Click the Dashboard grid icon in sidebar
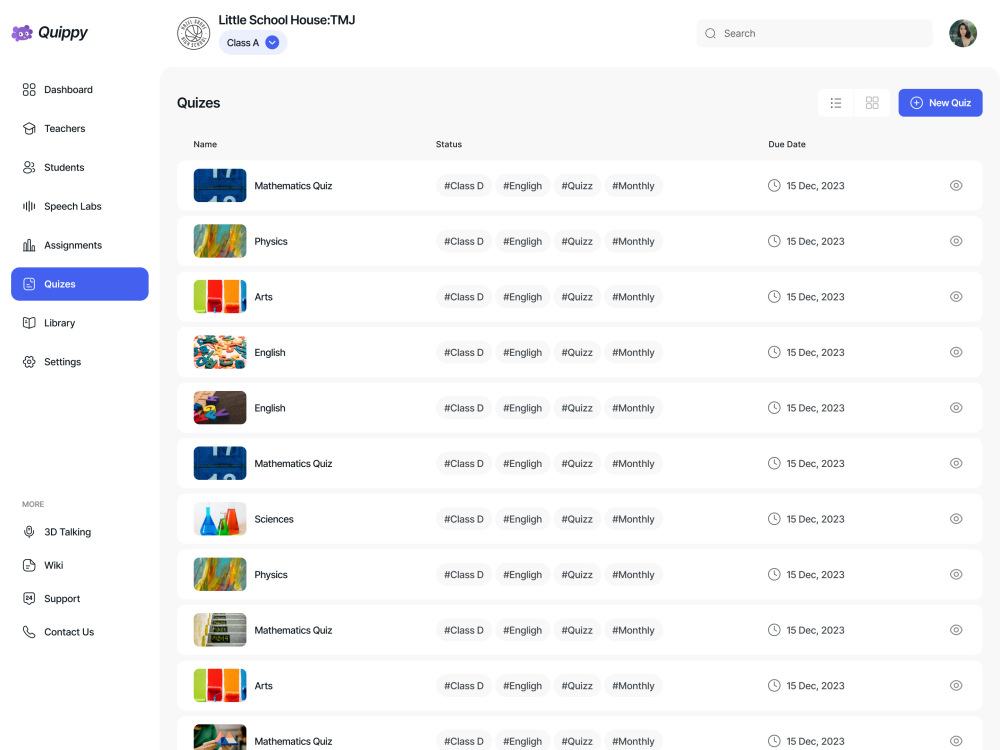The image size is (1000, 750). tap(29, 90)
